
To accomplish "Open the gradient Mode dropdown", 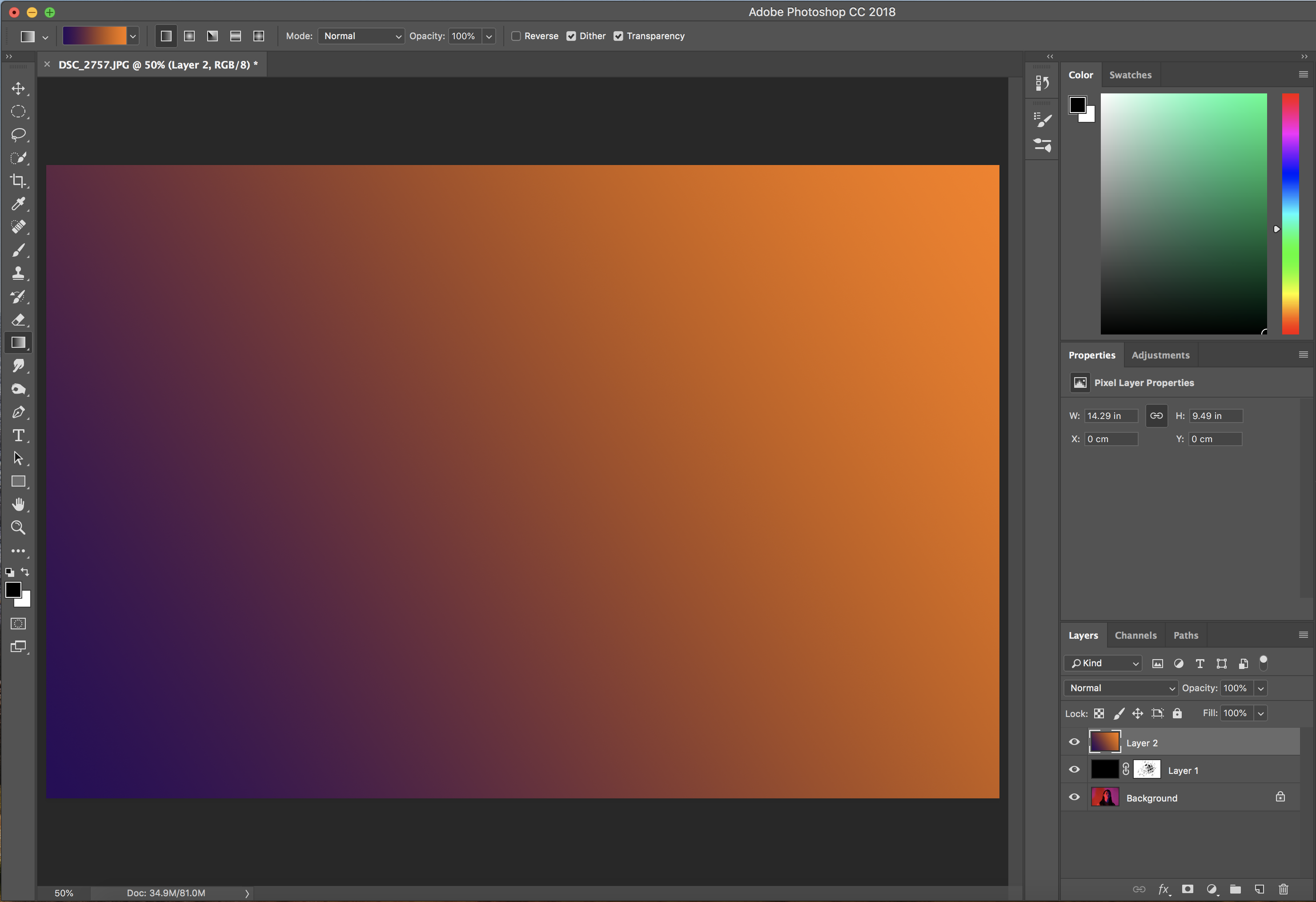I will tap(361, 36).
